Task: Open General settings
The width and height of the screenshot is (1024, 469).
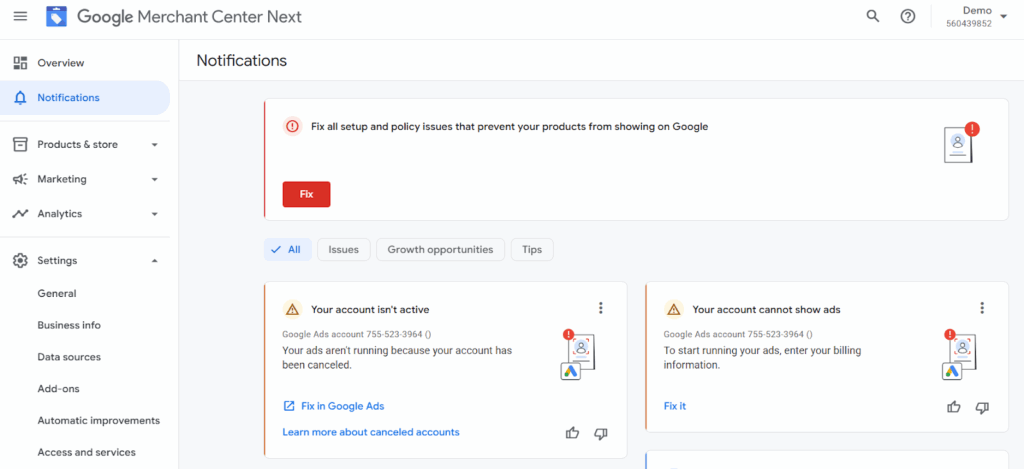Action: coord(57,294)
